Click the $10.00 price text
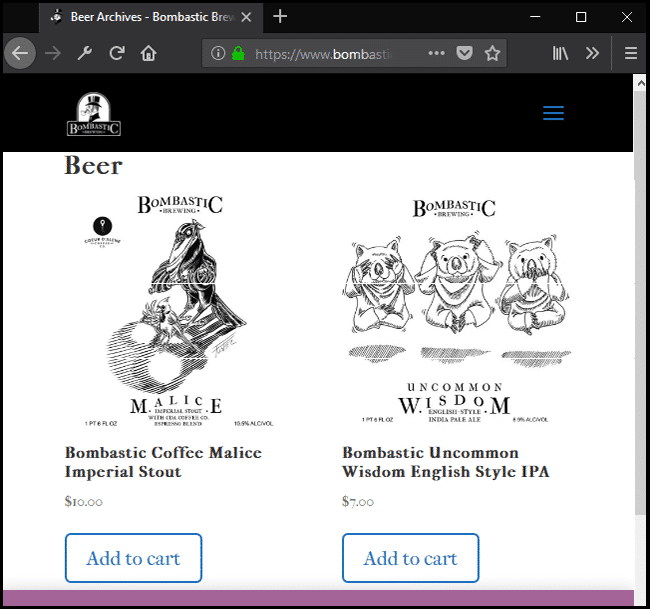 click(84, 502)
